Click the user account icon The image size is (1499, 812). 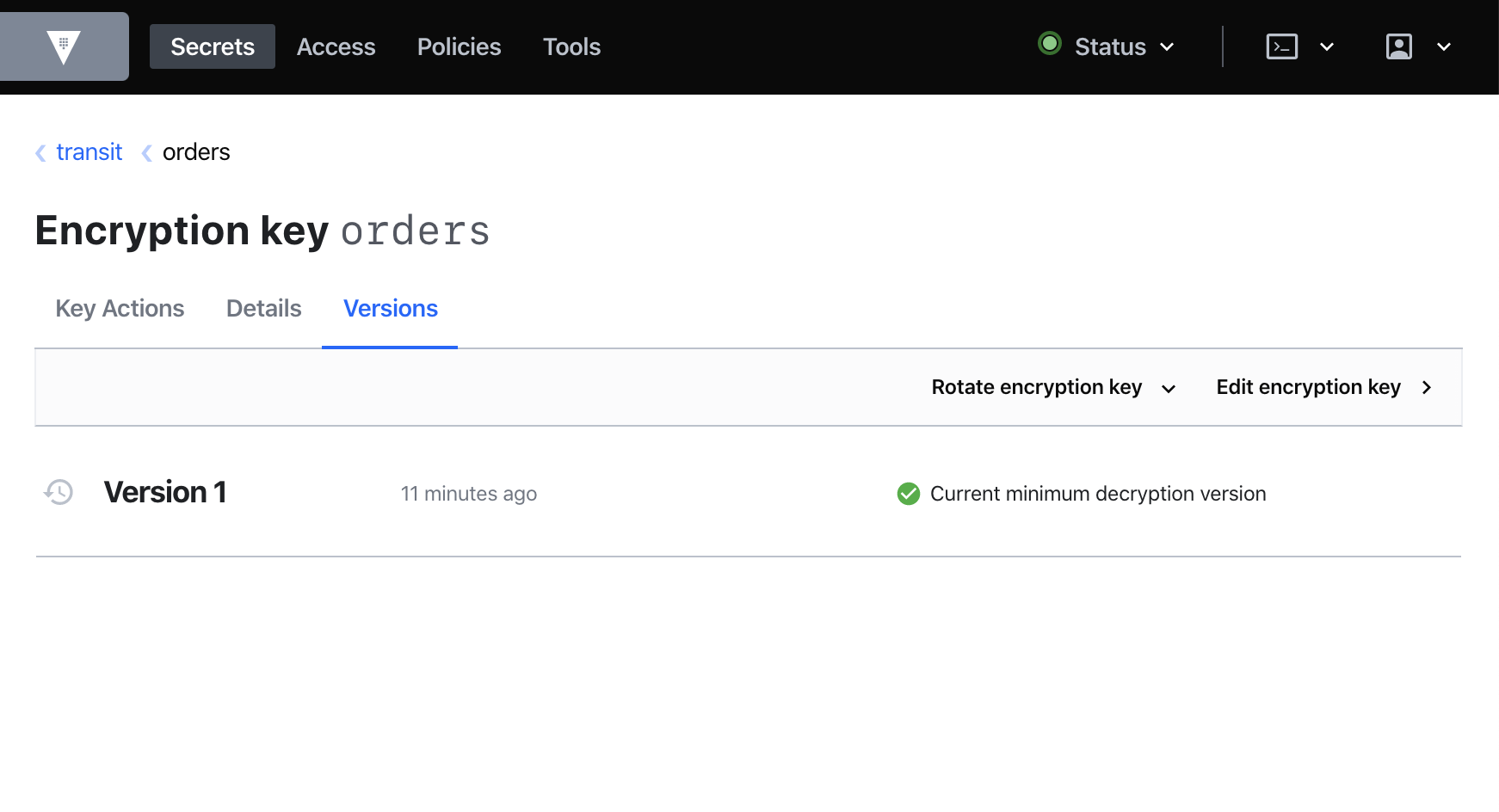coord(1399,46)
